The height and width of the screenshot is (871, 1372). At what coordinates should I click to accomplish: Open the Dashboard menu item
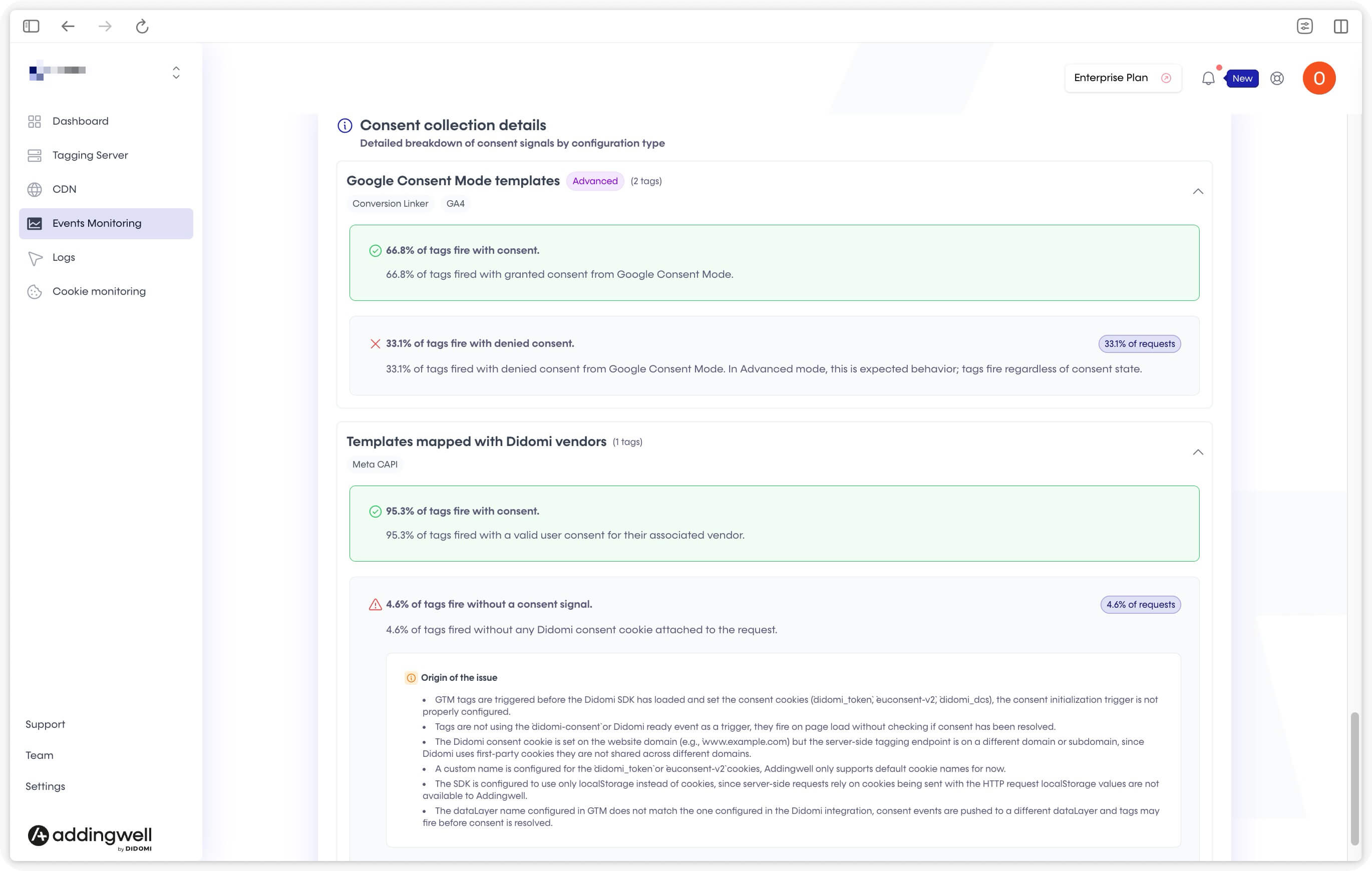(x=106, y=121)
